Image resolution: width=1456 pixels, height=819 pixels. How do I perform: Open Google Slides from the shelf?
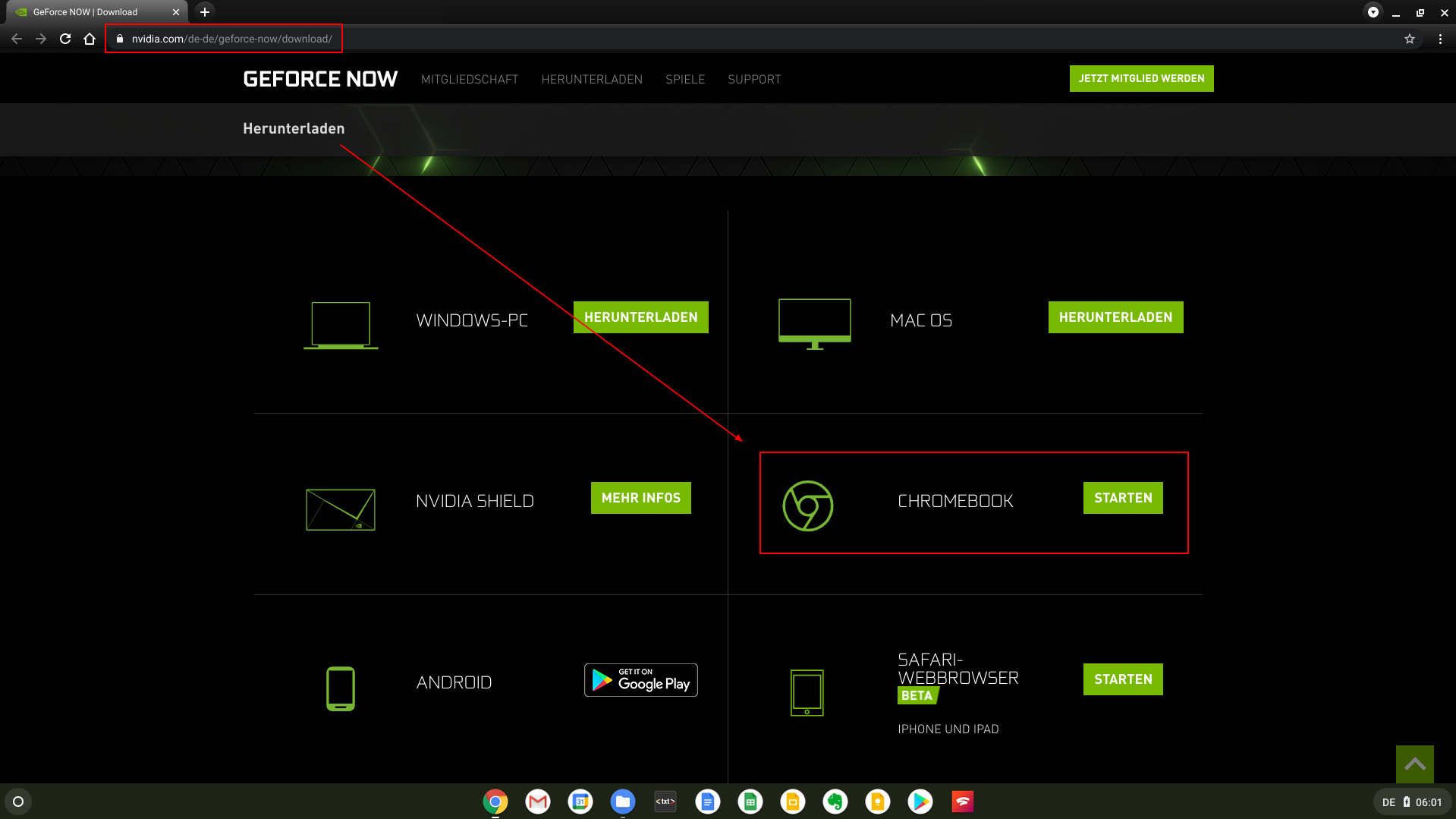click(793, 802)
